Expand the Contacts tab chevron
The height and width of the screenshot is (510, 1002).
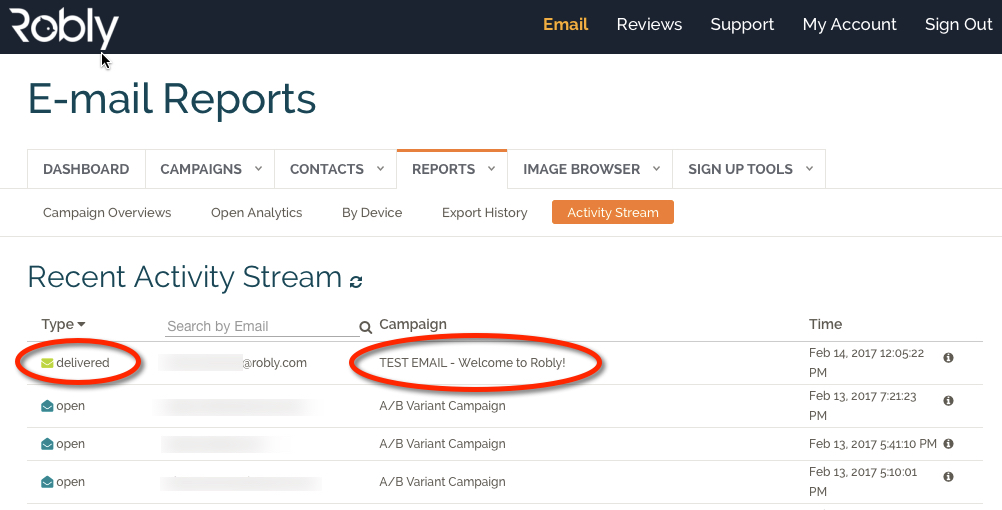click(380, 169)
